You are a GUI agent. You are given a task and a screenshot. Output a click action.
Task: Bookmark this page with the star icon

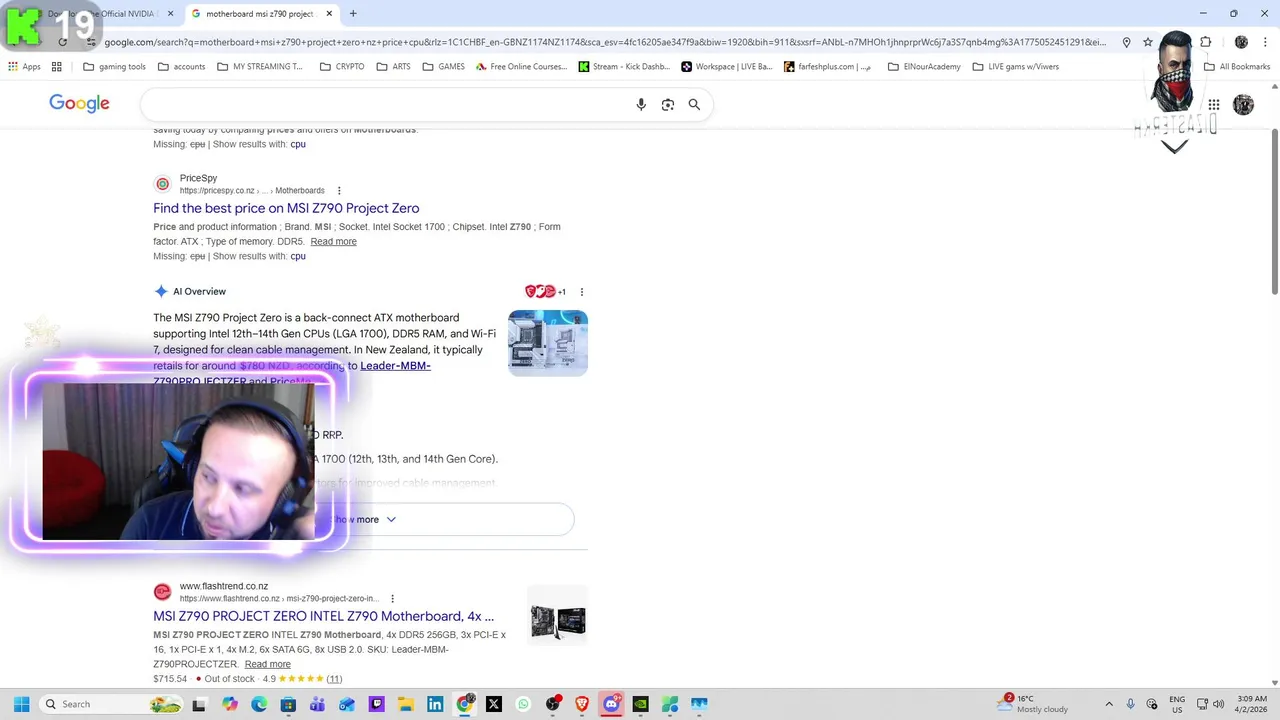point(1148,42)
